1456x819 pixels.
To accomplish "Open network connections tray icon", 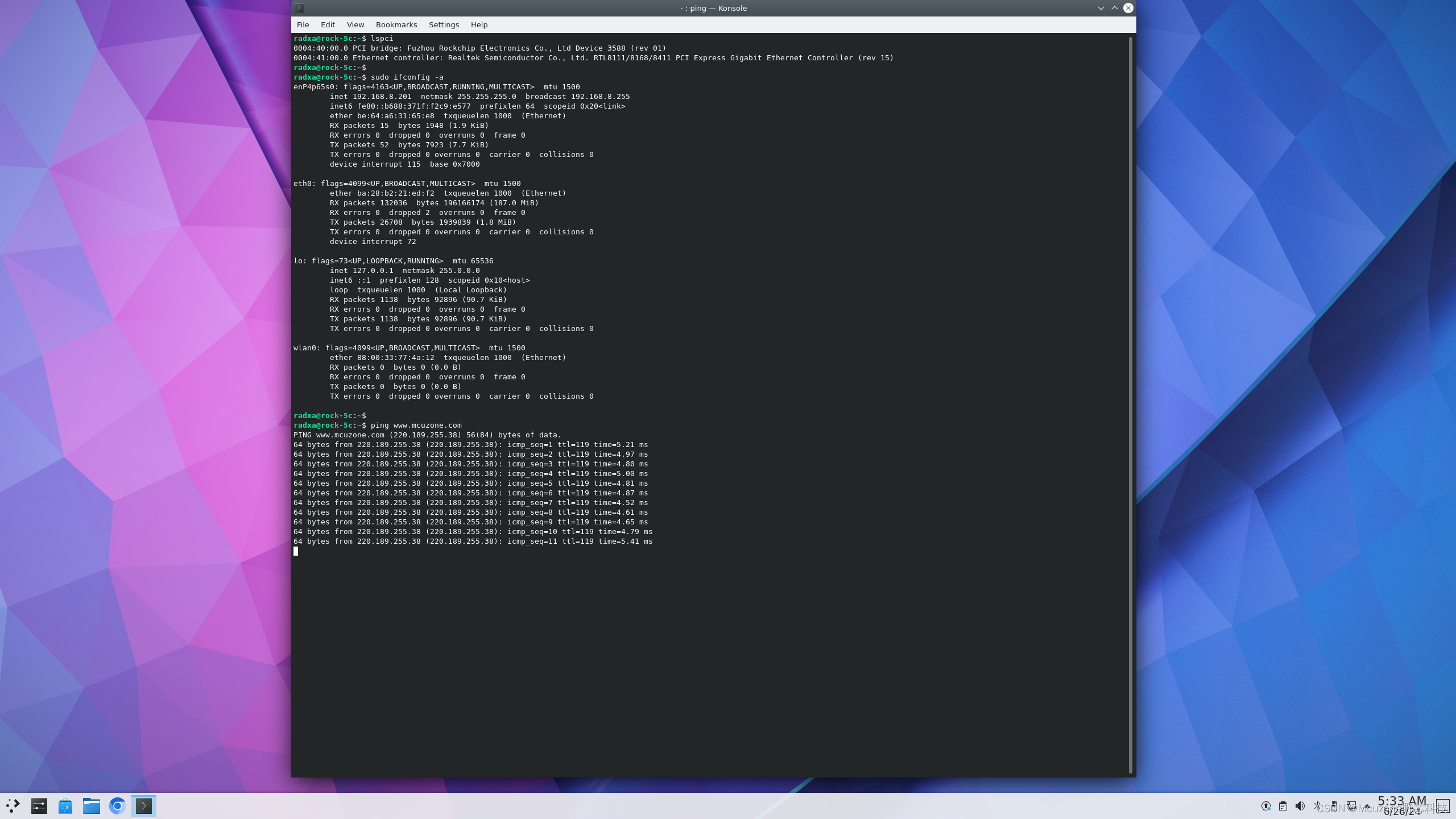I will click(x=1351, y=806).
